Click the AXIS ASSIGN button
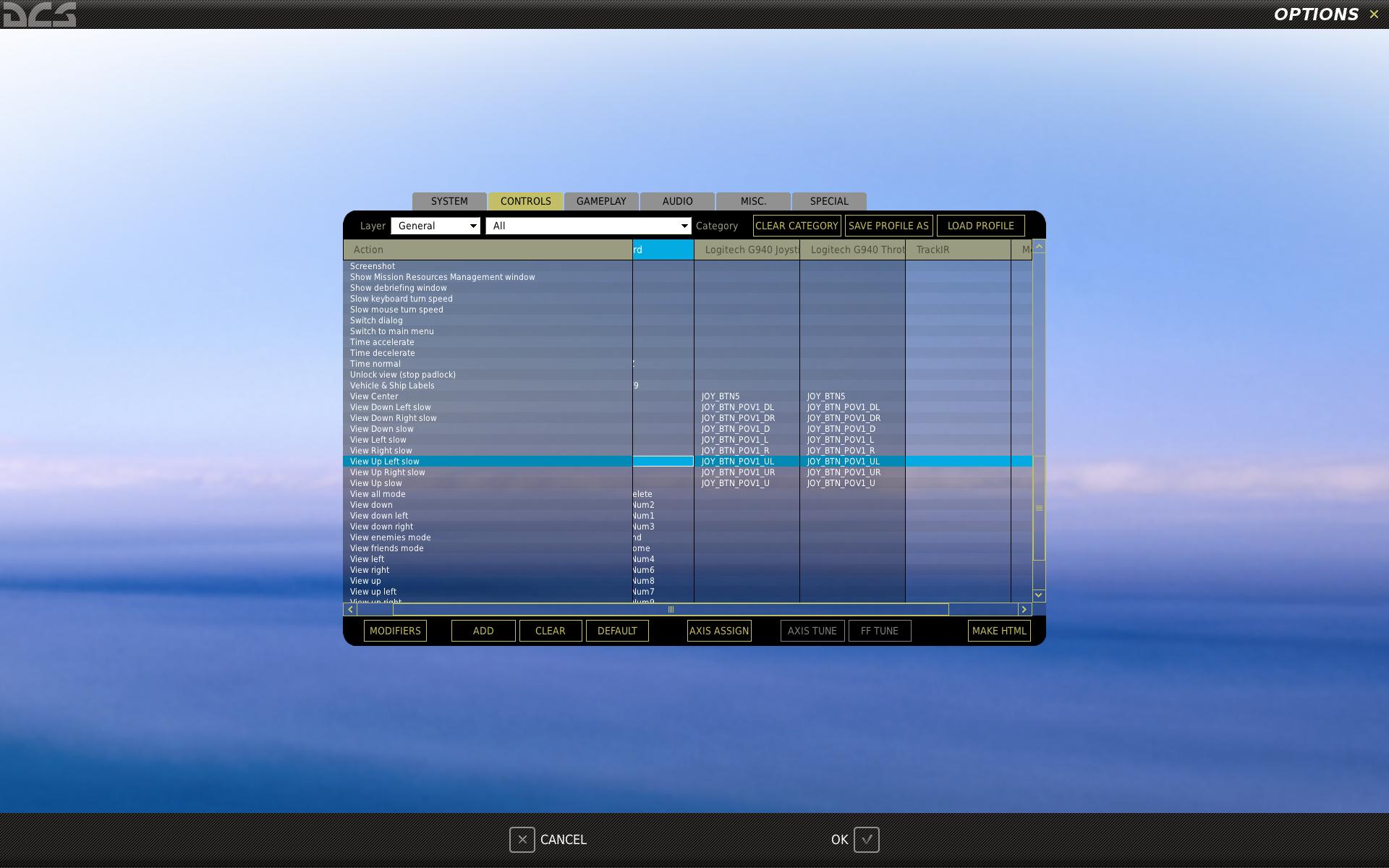 719,631
